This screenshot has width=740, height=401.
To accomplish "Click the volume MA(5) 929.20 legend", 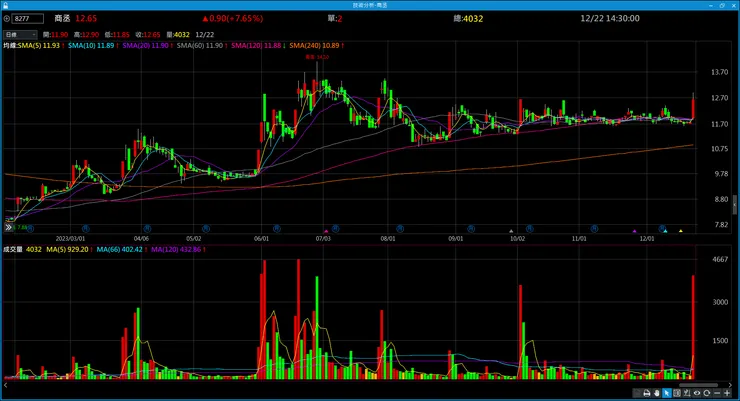I will (69, 249).
